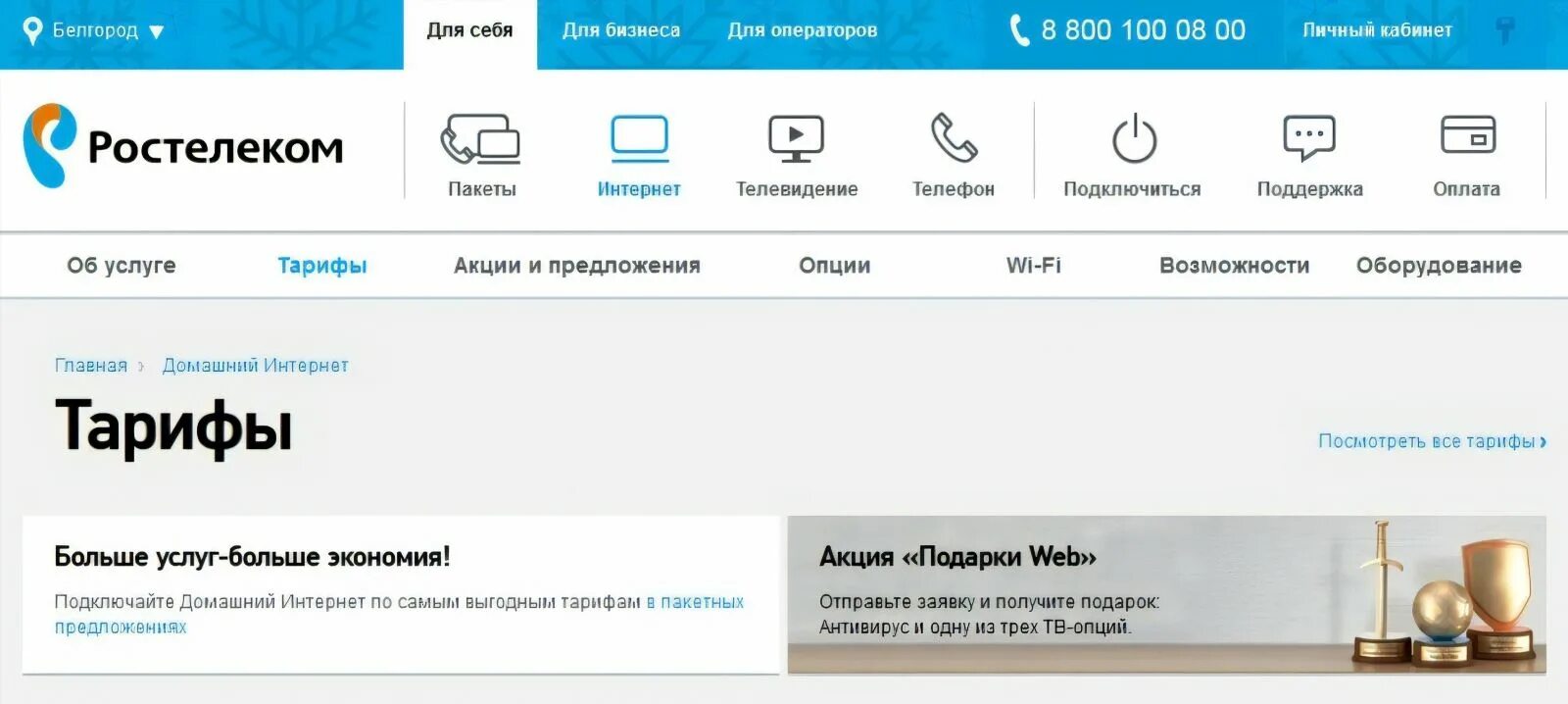Switch to the Для операторов tab
The height and width of the screenshot is (704, 1568).
coord(803,30)
